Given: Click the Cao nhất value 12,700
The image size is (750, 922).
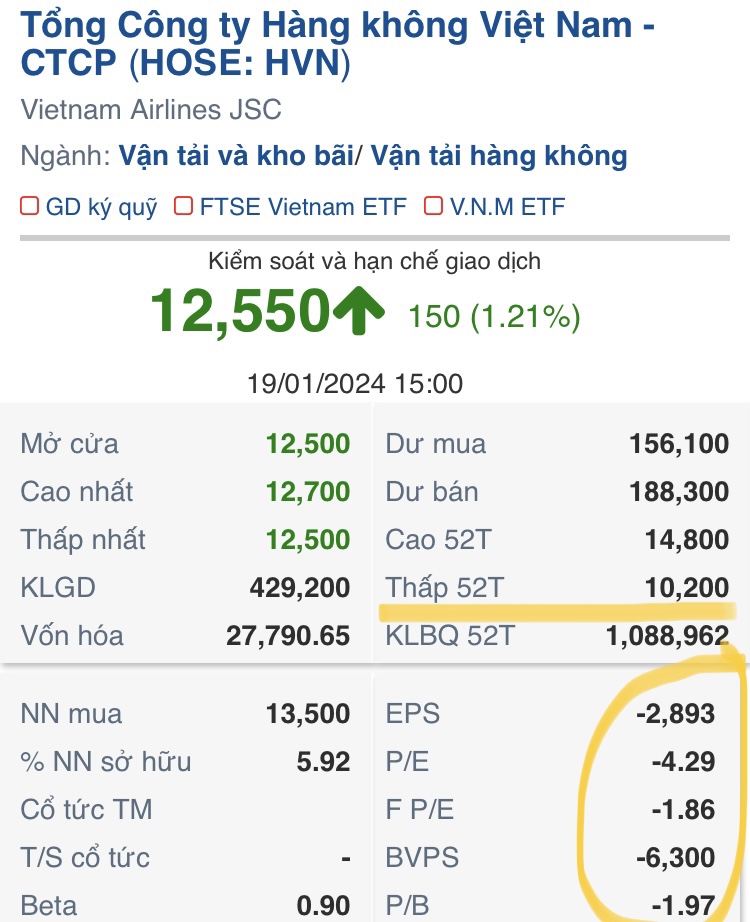Looking at the screenshot, I should tap(308, 492).
